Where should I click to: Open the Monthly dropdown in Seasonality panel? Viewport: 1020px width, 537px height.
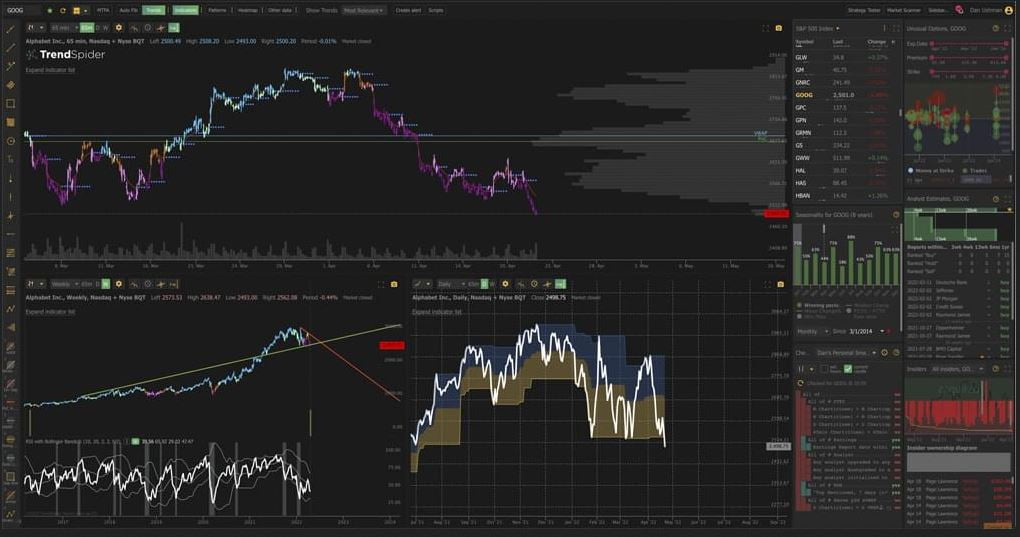point(812,332)
